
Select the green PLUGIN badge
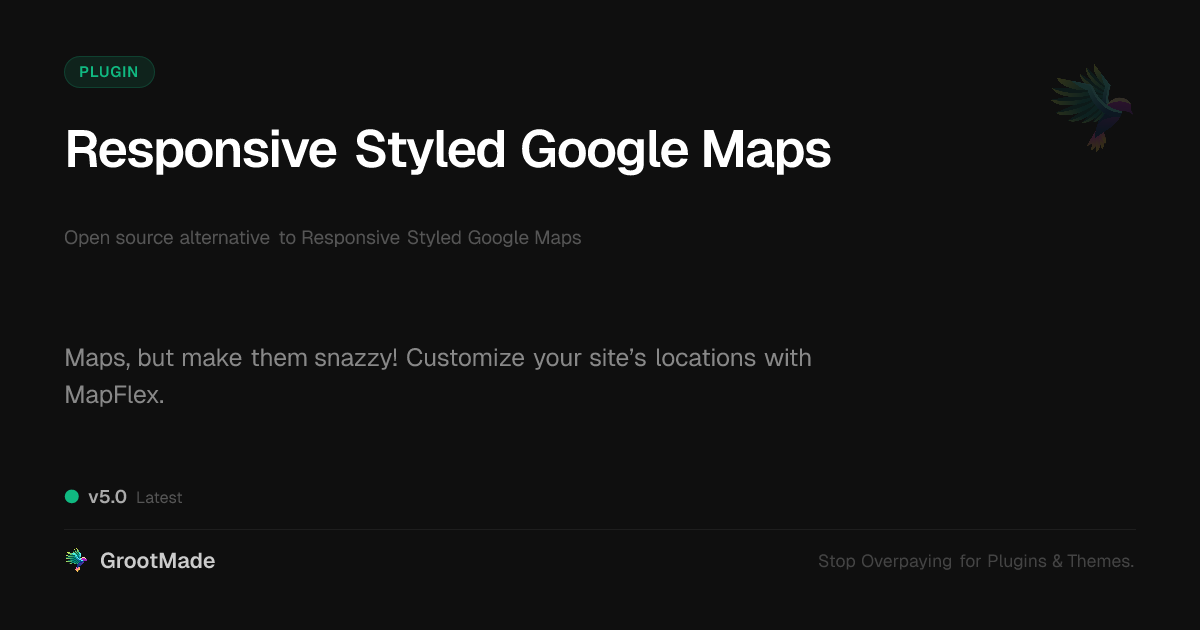coord(109,72)
